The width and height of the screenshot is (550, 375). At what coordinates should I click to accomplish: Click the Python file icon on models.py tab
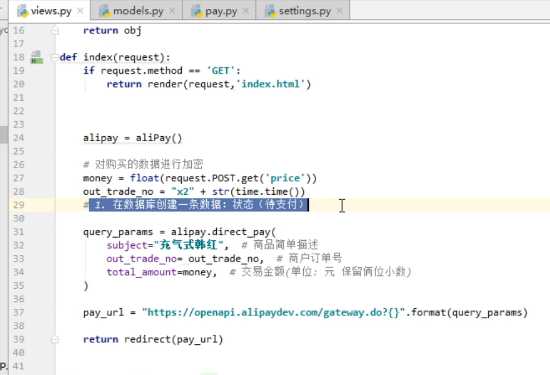point(105,12)
